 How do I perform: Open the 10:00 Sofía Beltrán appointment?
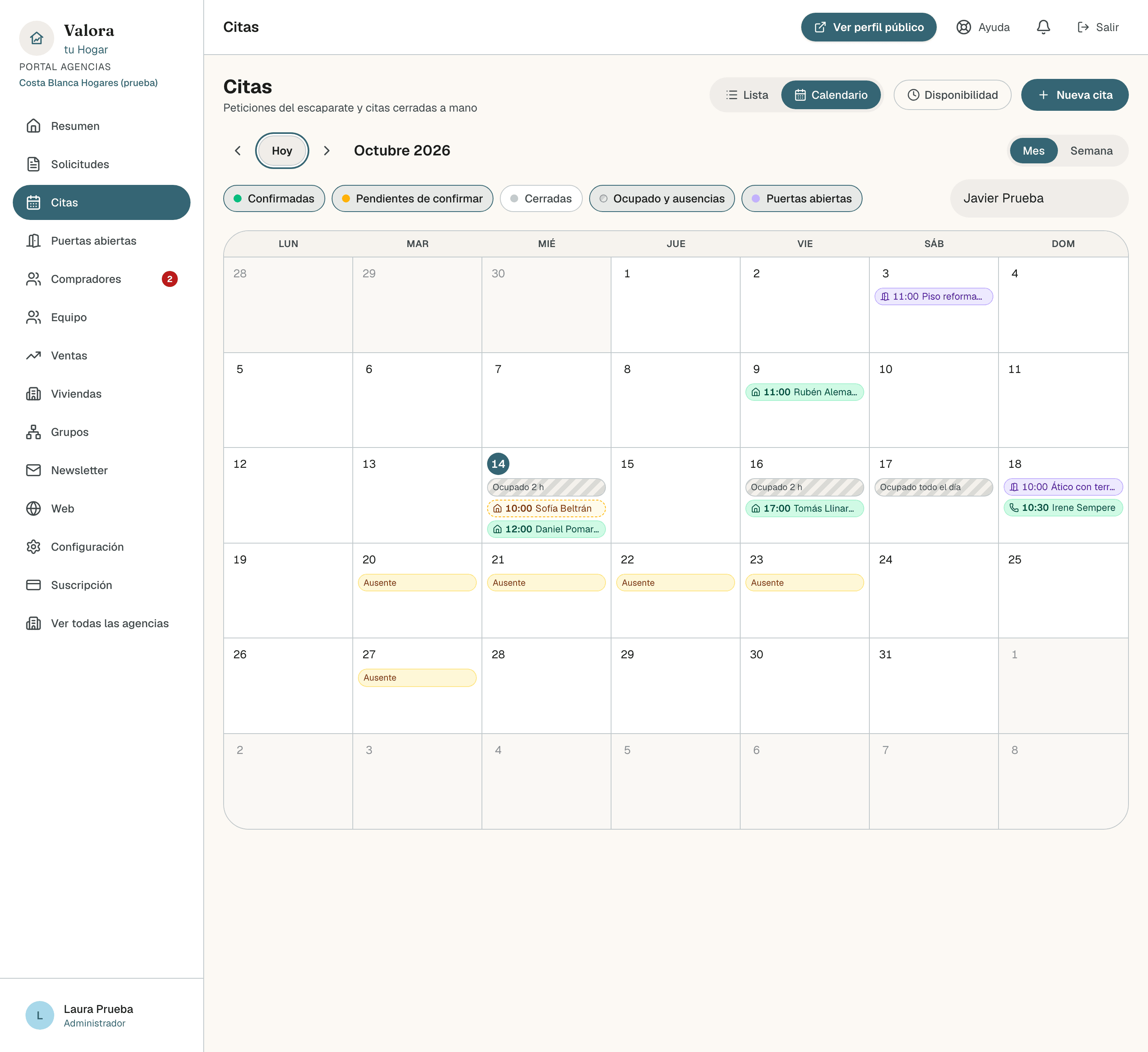(546, 508)
